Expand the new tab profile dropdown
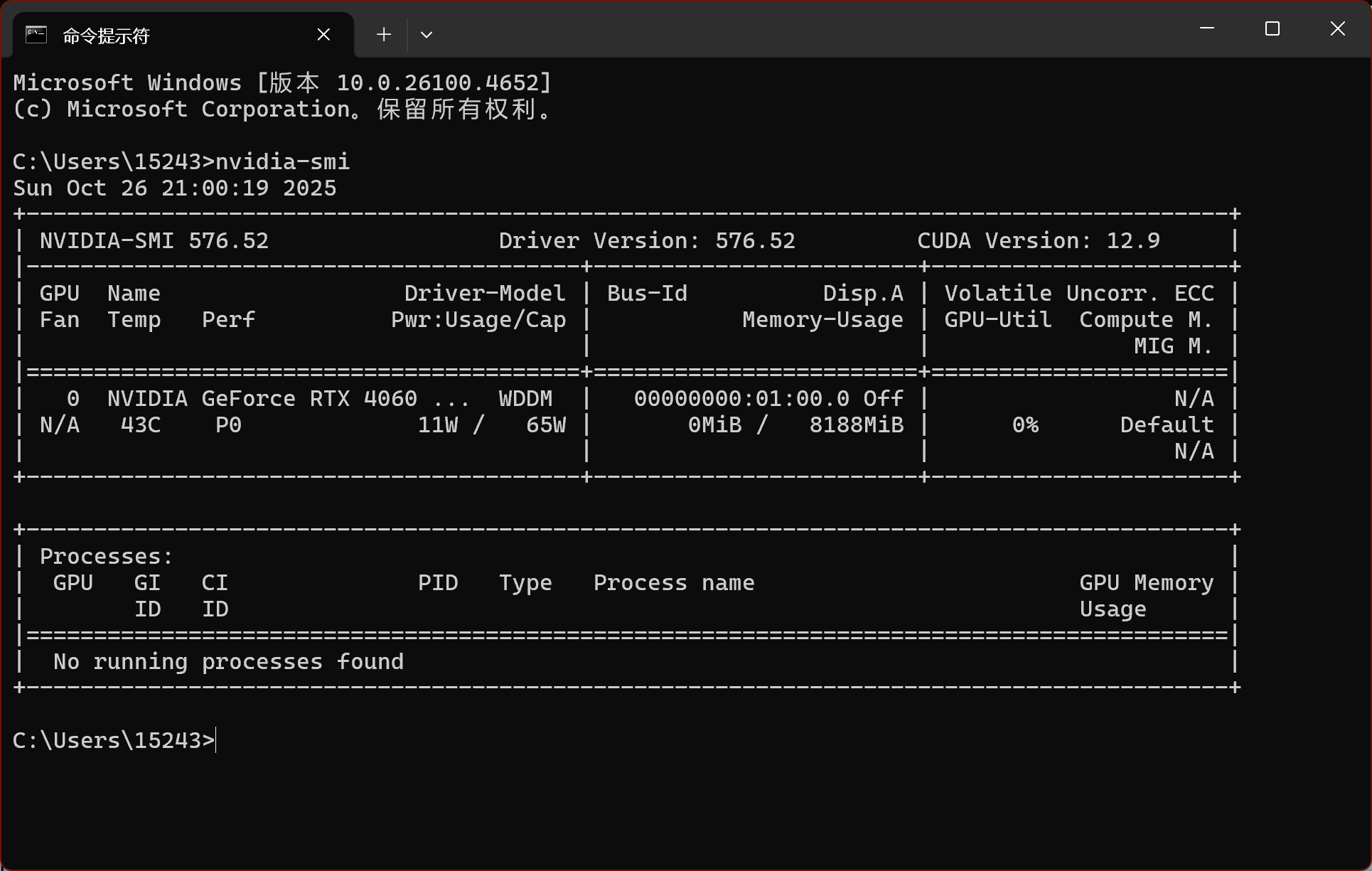 click(x=427, y=34)
